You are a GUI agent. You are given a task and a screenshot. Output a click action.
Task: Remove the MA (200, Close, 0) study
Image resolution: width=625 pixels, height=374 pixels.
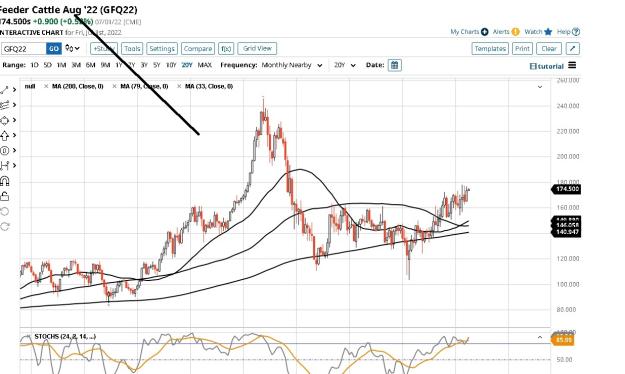coord(46,86)
